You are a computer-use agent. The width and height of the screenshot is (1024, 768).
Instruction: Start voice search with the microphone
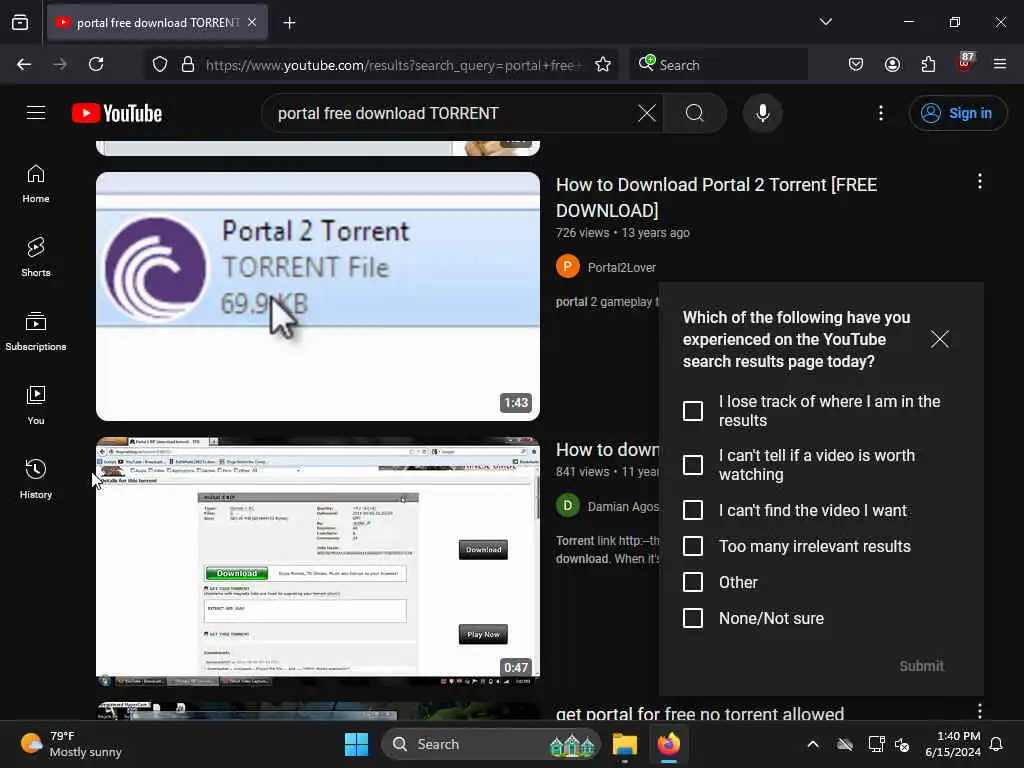pos(762,113)
